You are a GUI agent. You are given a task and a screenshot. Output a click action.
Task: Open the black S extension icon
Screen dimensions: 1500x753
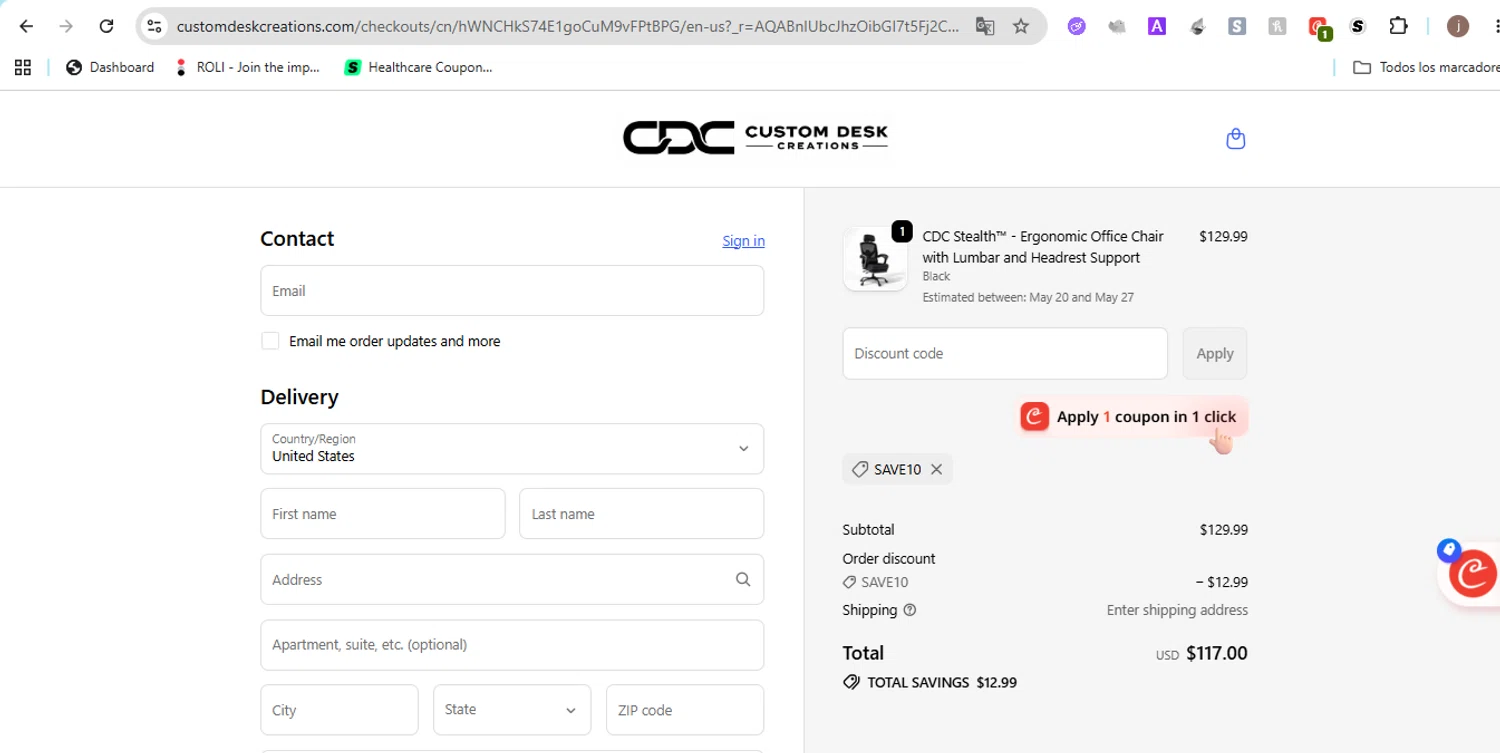point(1357,27)
